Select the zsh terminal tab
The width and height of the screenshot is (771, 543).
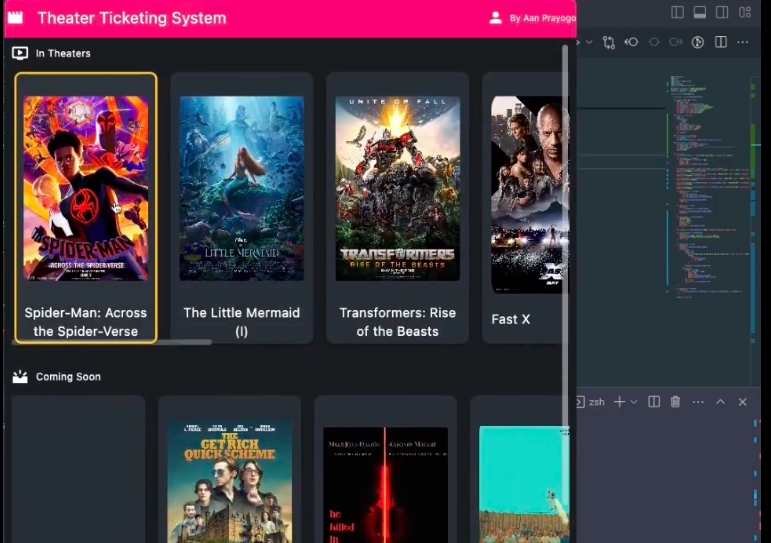591,402
